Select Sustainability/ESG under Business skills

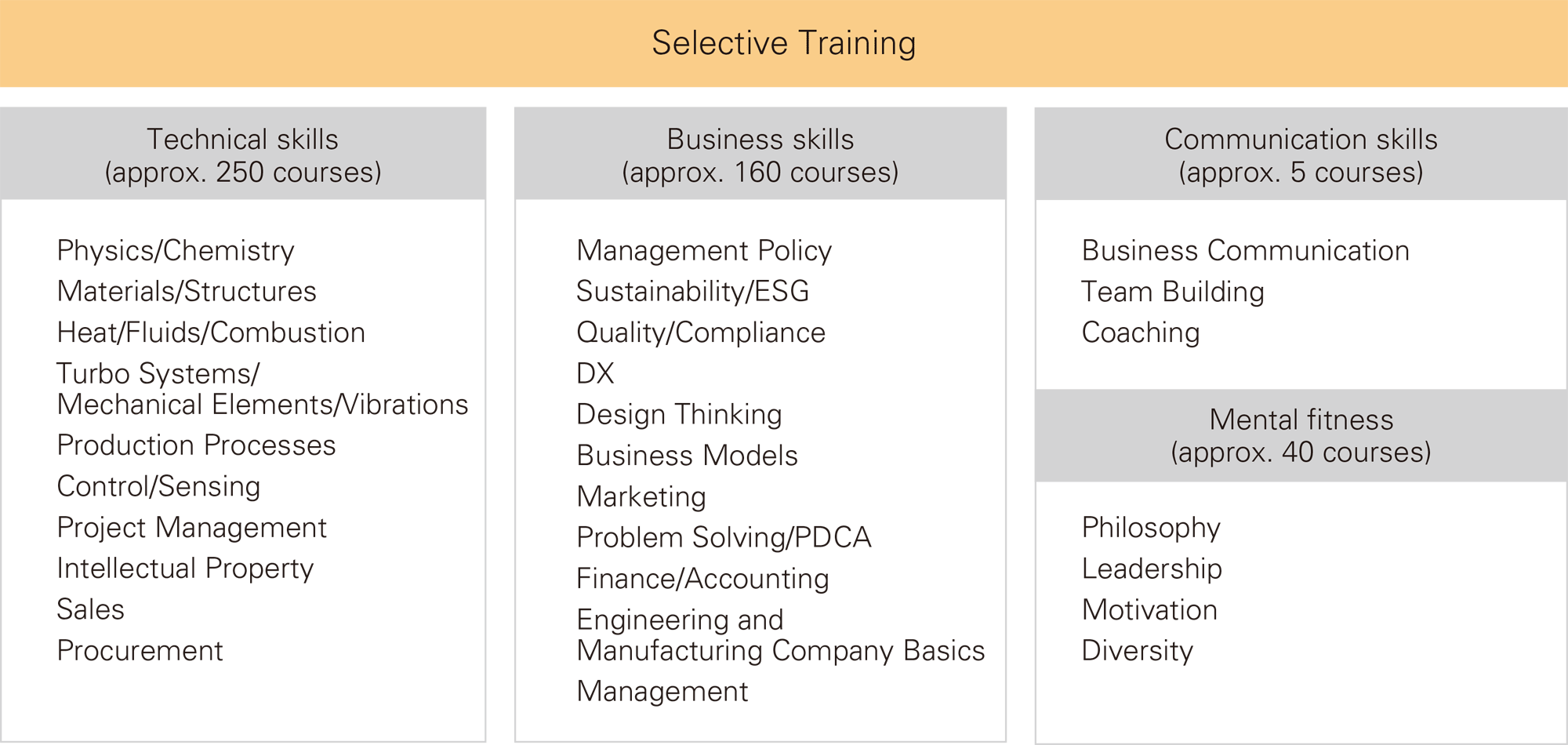tap(692, 292)
